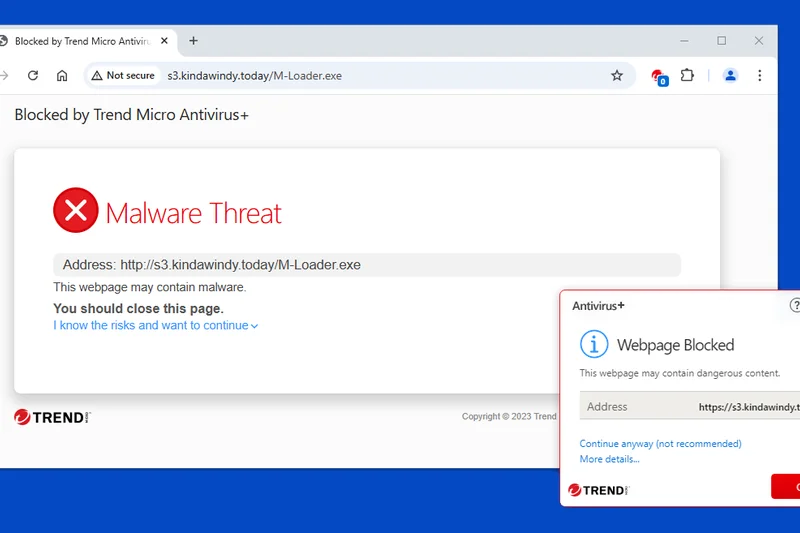Open 'More details...' link in popup
Image resolution: width=800 pixels, height=533 pixels.
pyautogui.click(x=609, y=459)
